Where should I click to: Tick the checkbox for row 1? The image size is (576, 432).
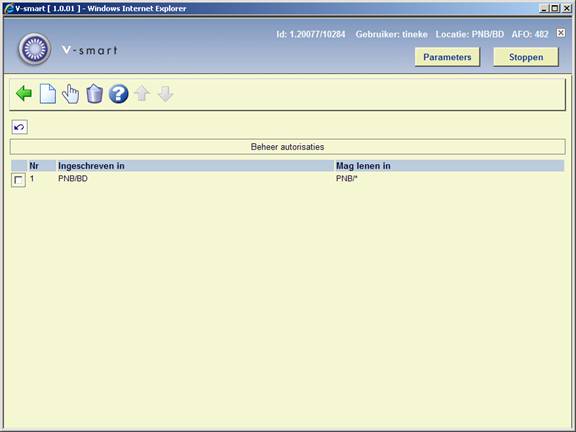18,180
